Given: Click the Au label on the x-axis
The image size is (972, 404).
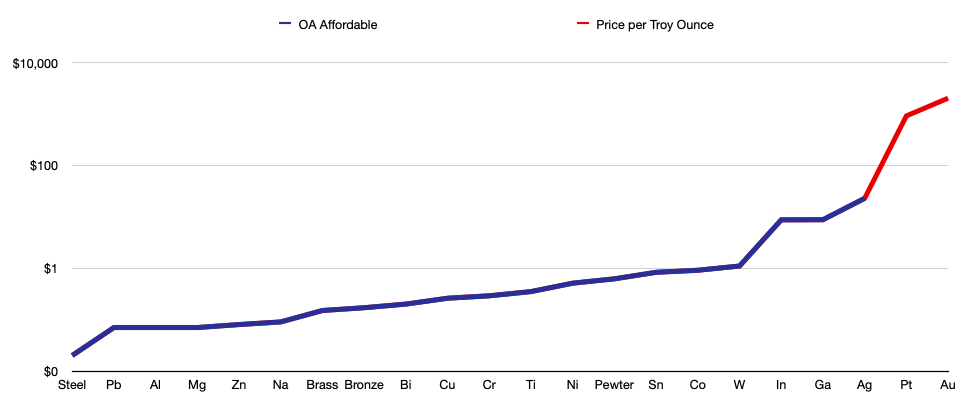Looking at the screenshot, I should point(948,385).
